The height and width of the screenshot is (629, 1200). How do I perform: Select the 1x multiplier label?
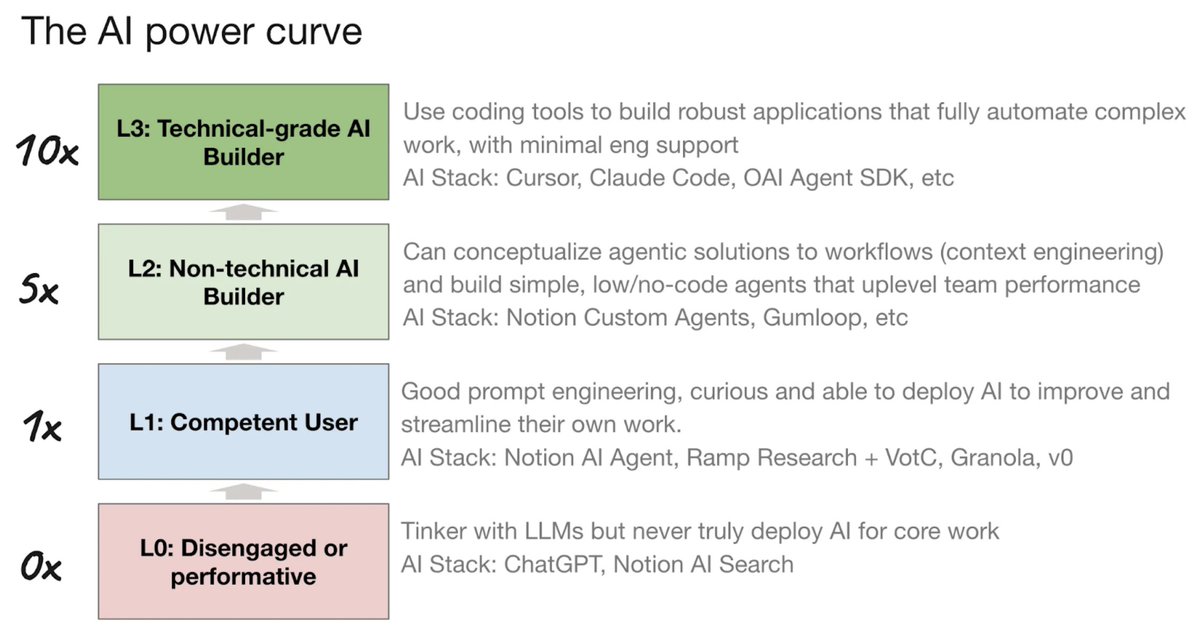(x=42, y=428)
